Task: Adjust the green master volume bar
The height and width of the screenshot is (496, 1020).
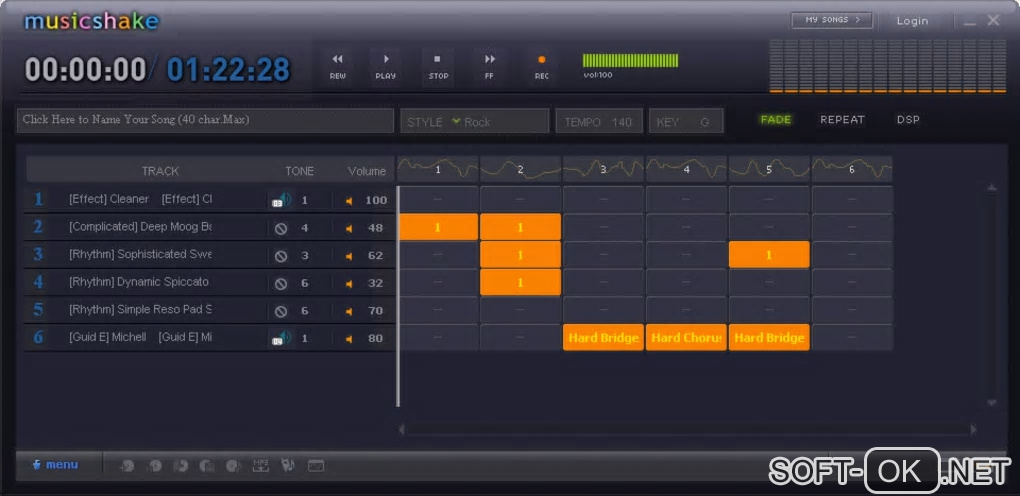Action: [x=630, y=61]
